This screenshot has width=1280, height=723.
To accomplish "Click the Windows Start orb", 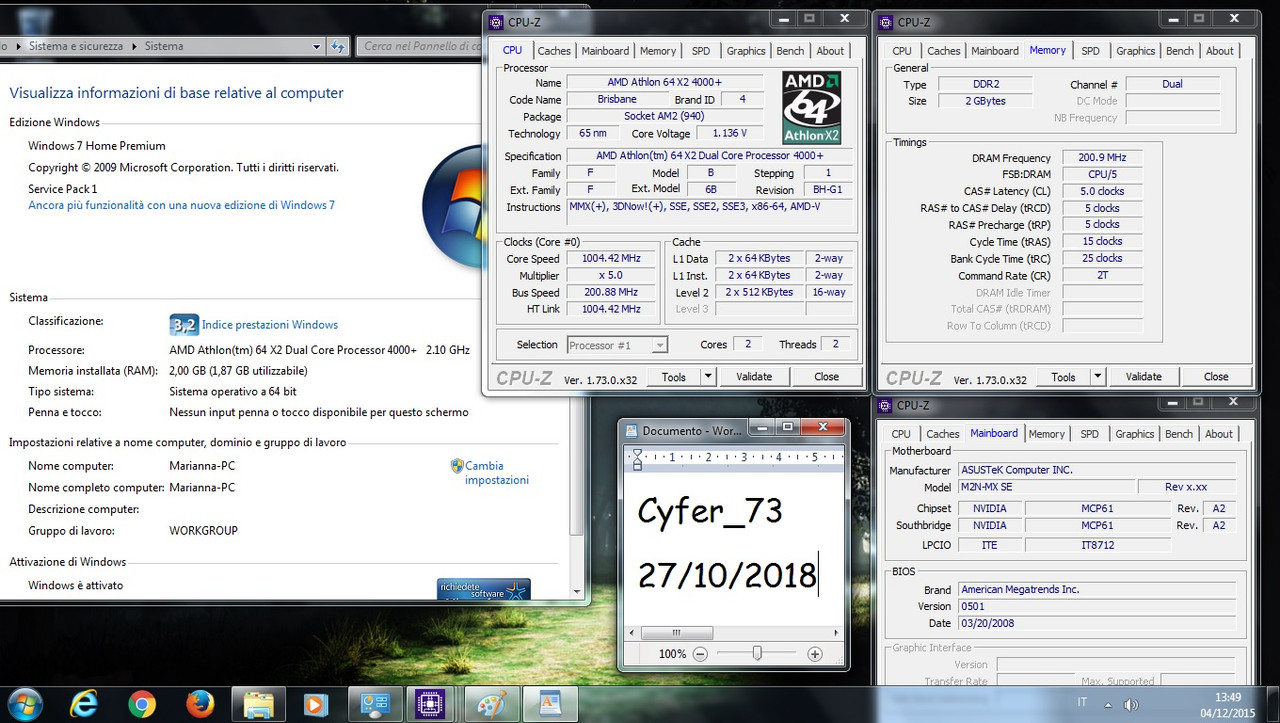I will click(x=22, y=703).
